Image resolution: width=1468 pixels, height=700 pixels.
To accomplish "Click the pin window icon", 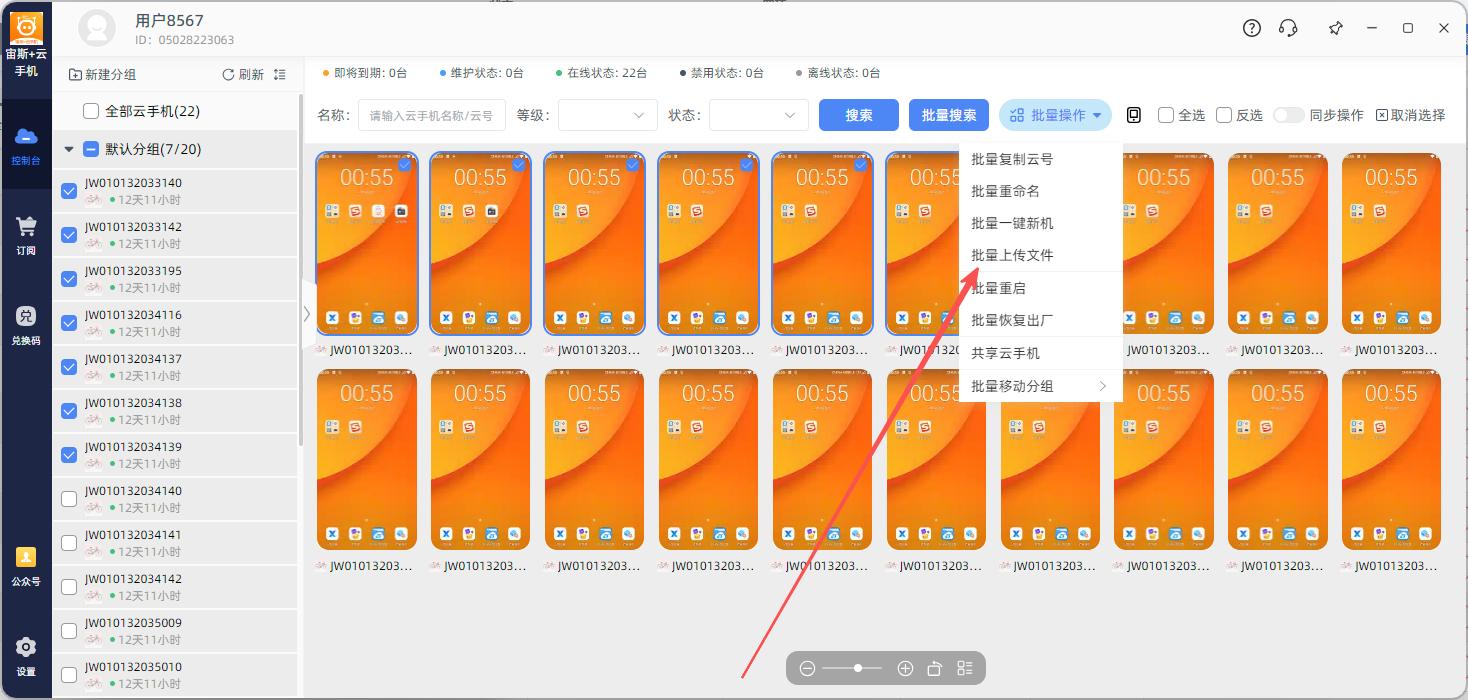I will tap(1336, 28).
